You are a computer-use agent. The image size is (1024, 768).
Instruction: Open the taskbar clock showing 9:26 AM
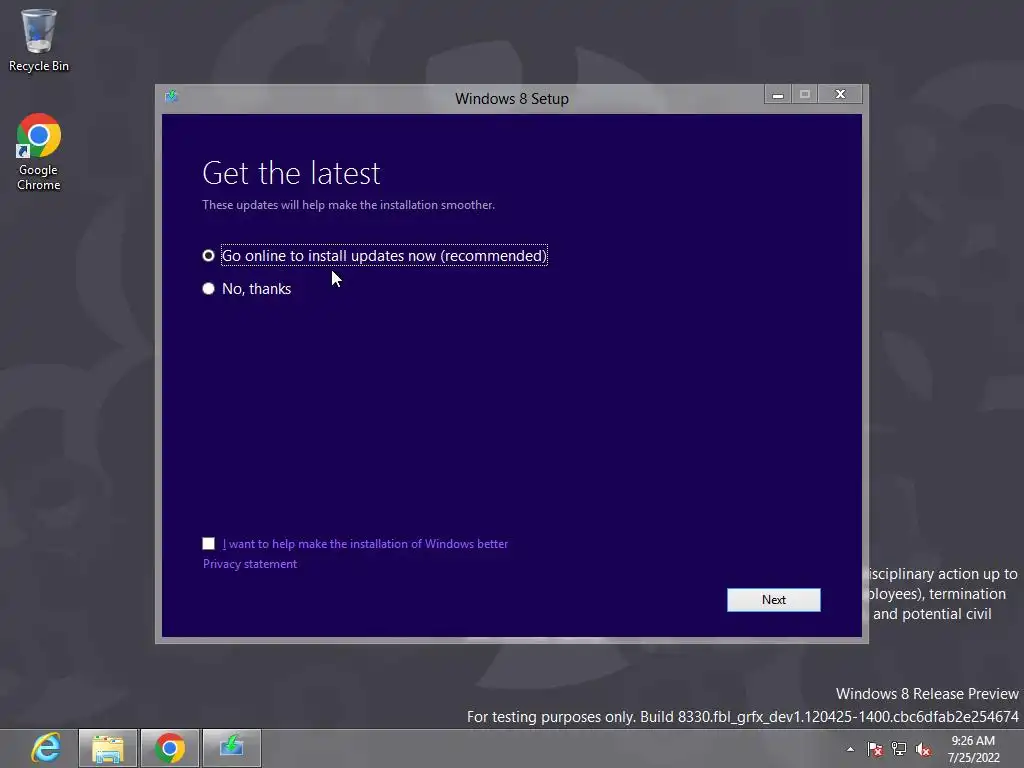(973, 749)
